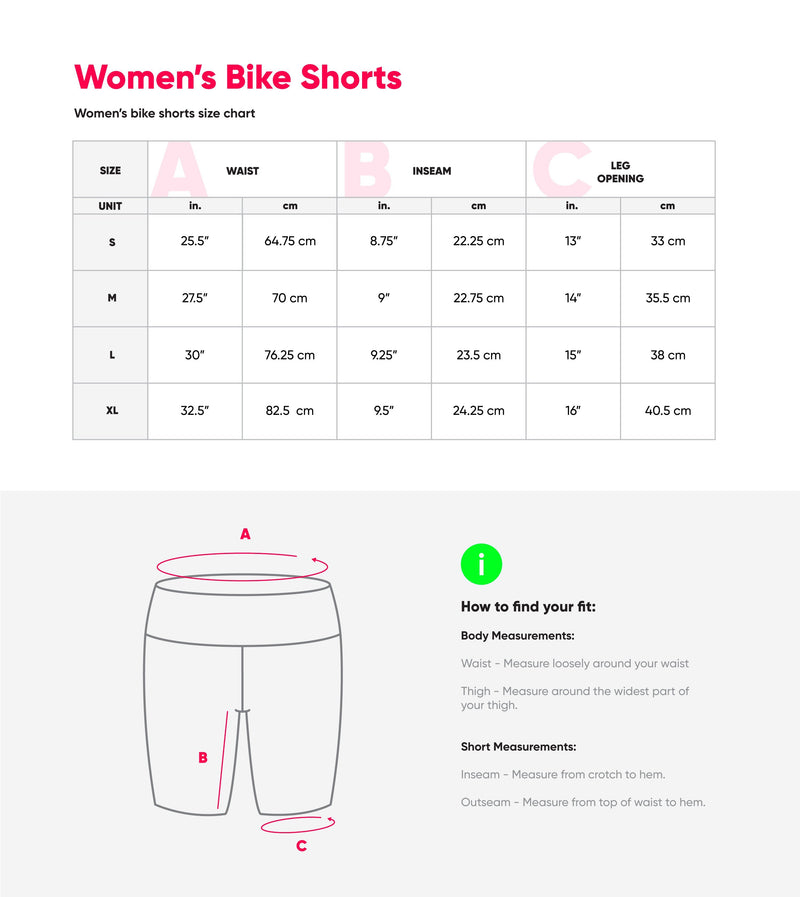
Task: Click the Outseam measurement description
Action: (583, 802)
